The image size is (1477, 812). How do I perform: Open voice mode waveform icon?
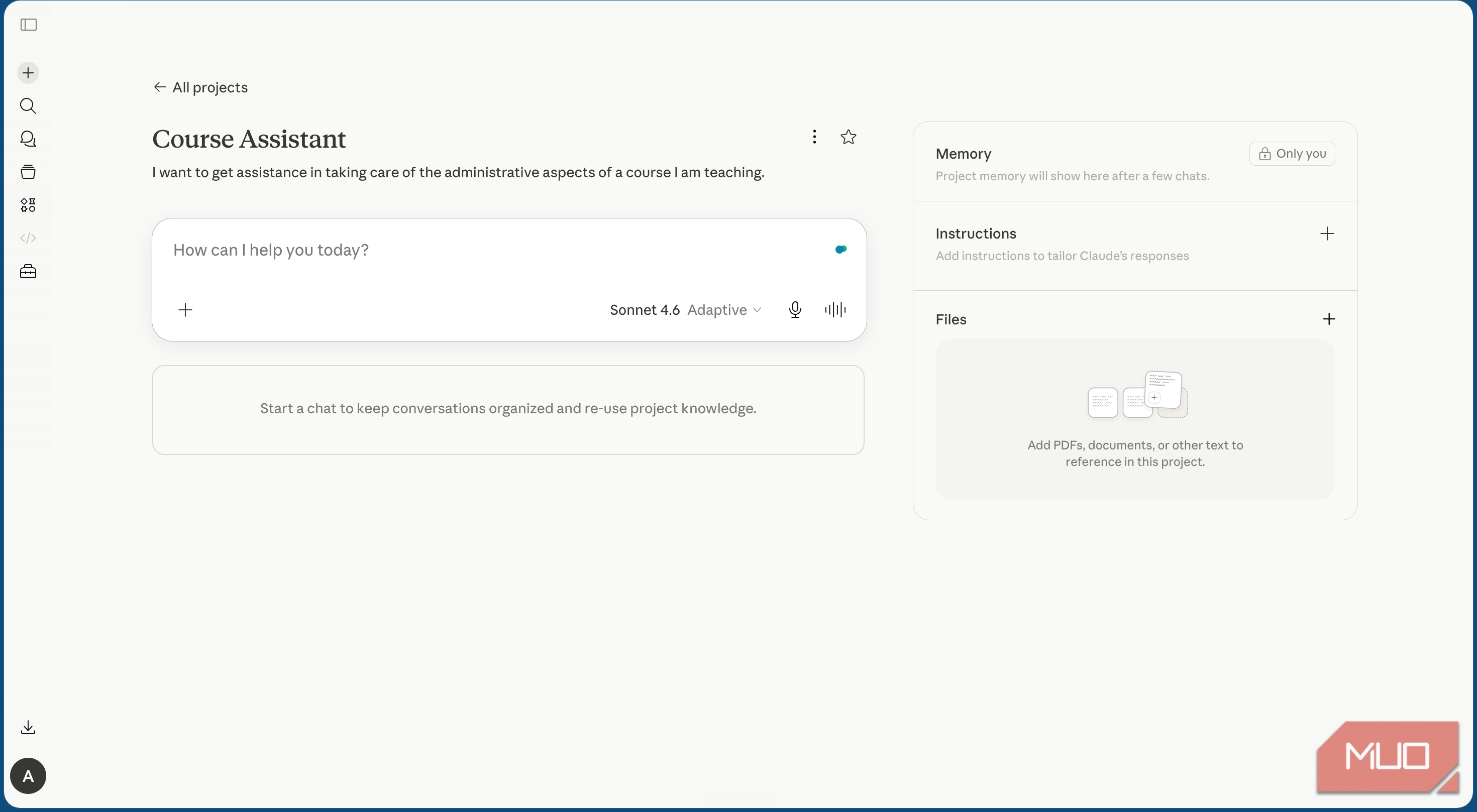835,310
